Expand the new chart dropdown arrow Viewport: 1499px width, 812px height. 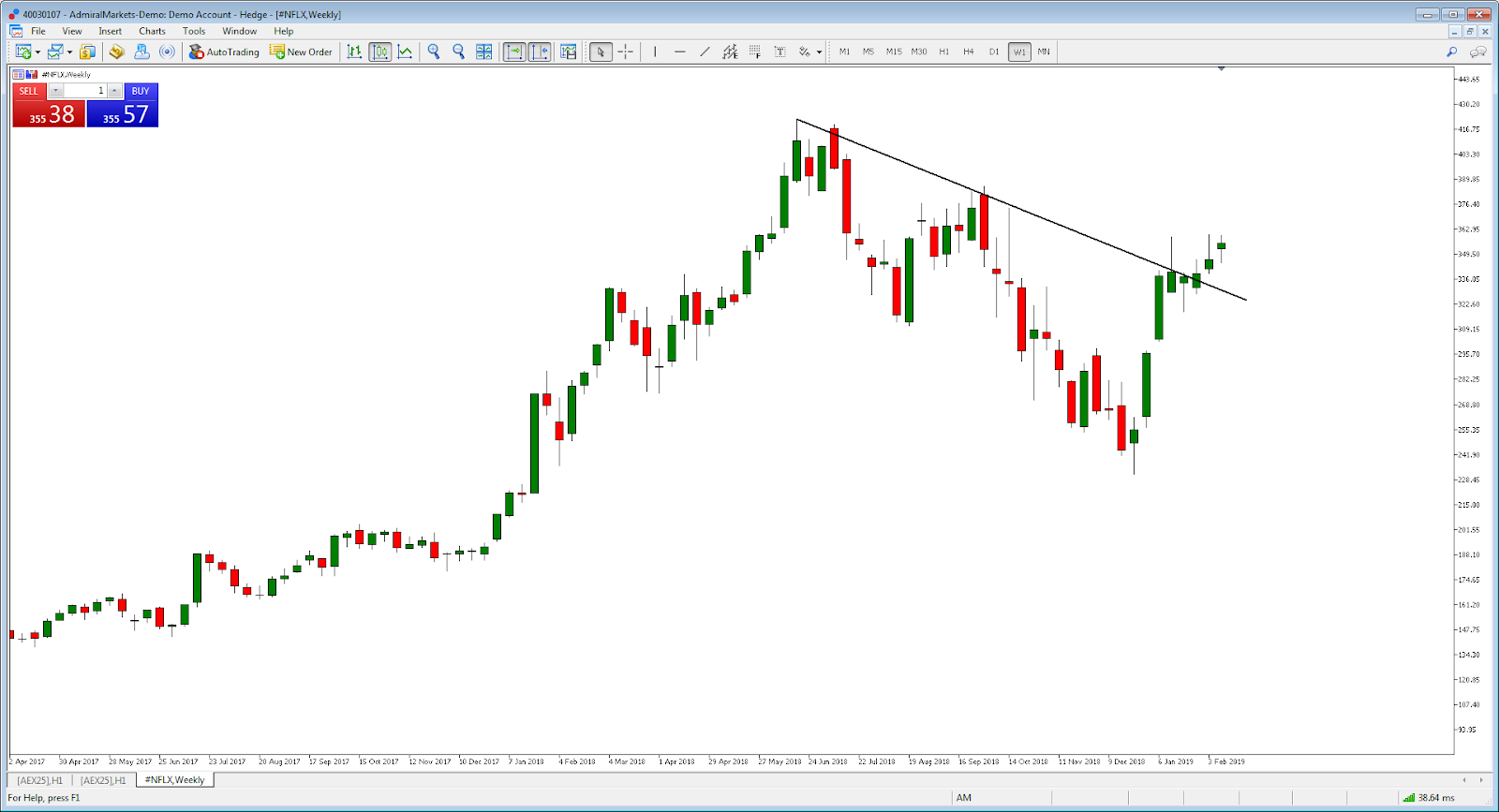pyautogui.click(x=37, y=52)
